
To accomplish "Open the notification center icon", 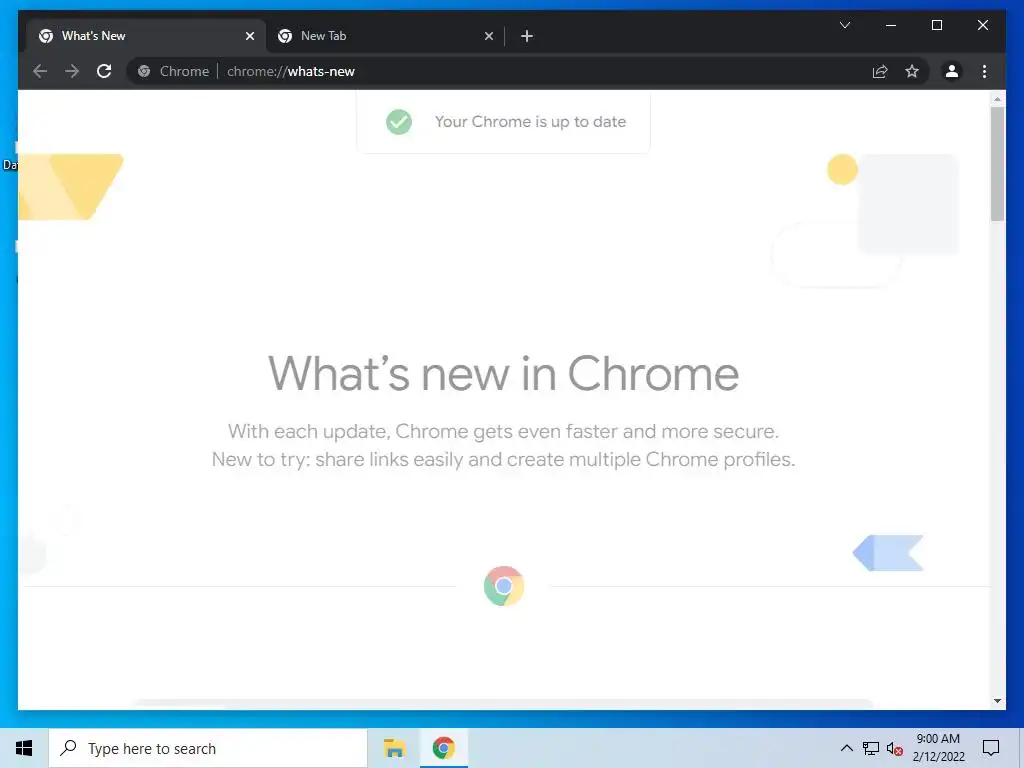I will click(991, 748).
